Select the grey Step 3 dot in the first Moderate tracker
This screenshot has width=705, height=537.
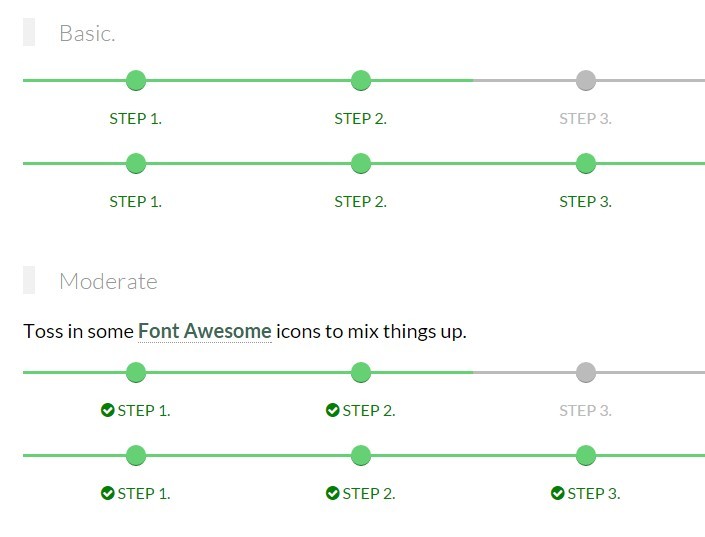click(x=586, y=373)
